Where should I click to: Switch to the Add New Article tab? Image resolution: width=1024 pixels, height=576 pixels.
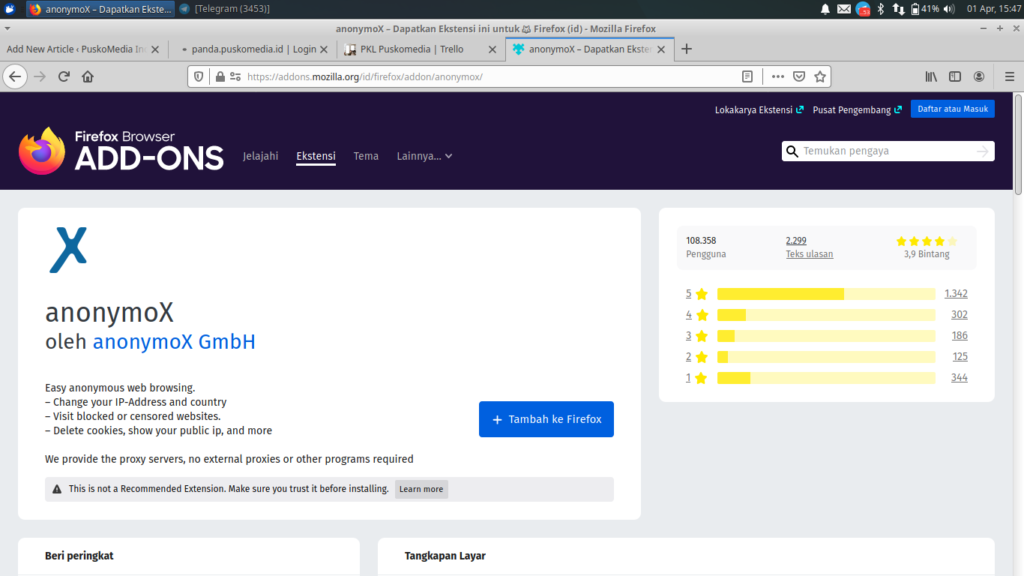76,49
